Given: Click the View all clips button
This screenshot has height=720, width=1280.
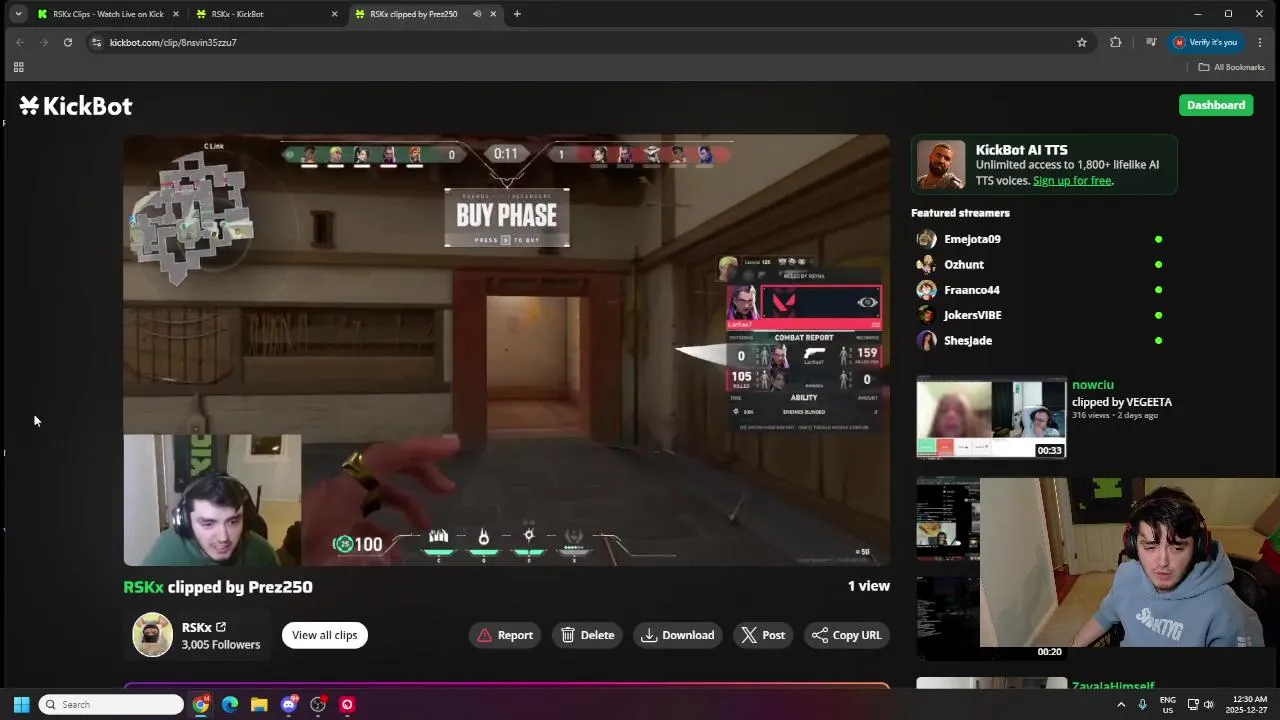Looking at the screenshot, I should [x=325, y=635].
